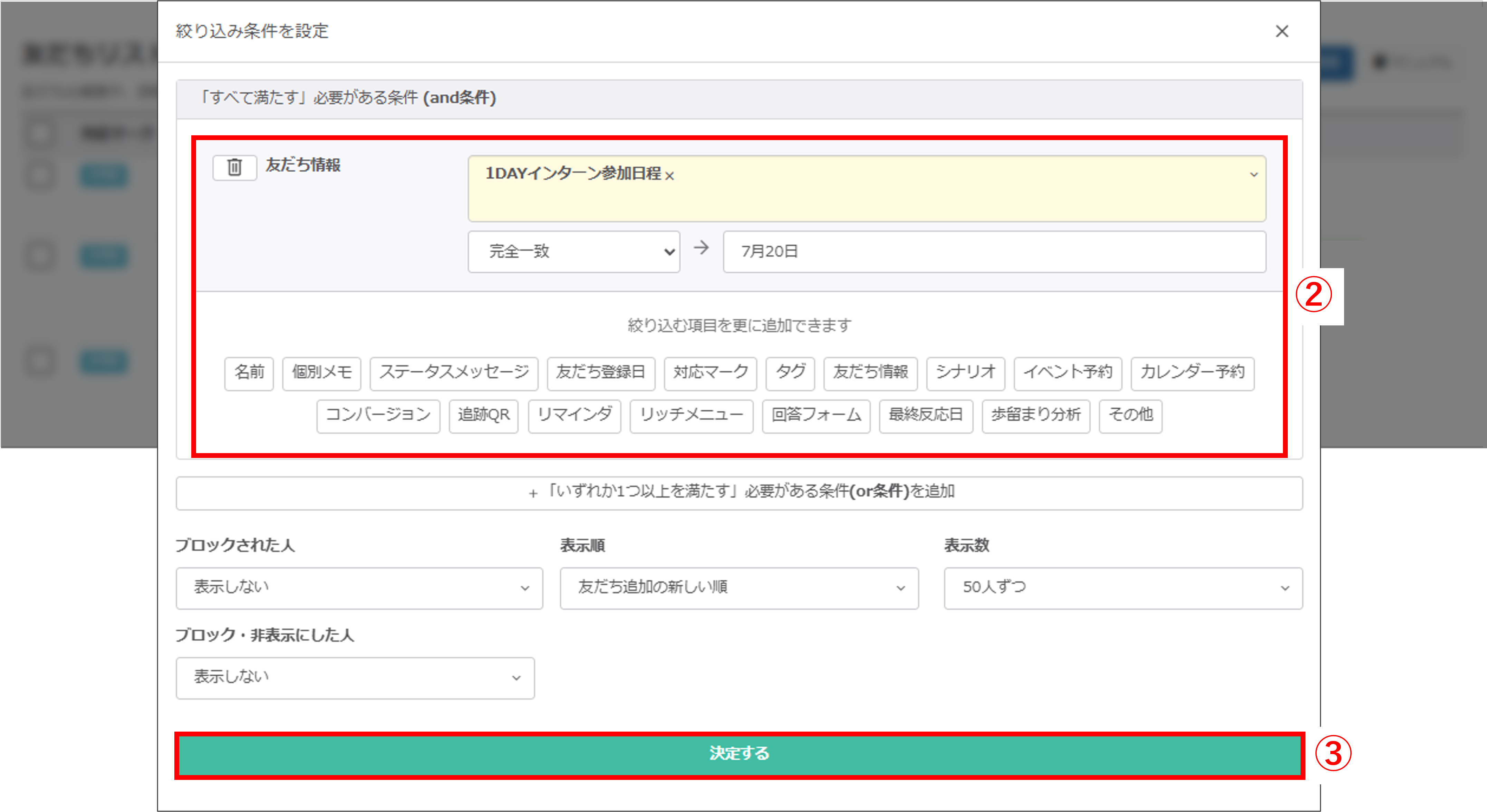Add the シナリオ filter condition

965,373
